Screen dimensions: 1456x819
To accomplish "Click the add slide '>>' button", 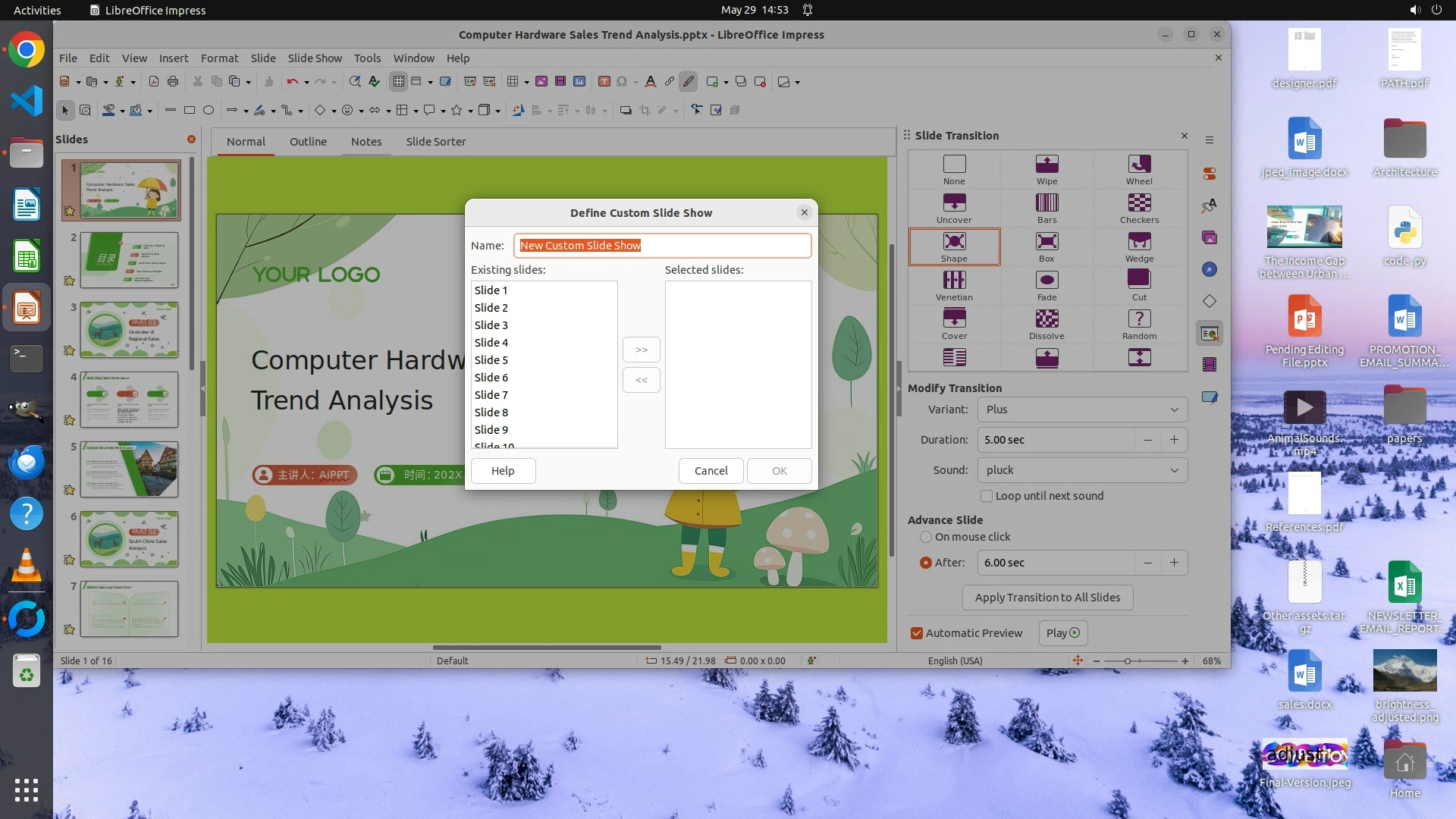I will 642,350.
